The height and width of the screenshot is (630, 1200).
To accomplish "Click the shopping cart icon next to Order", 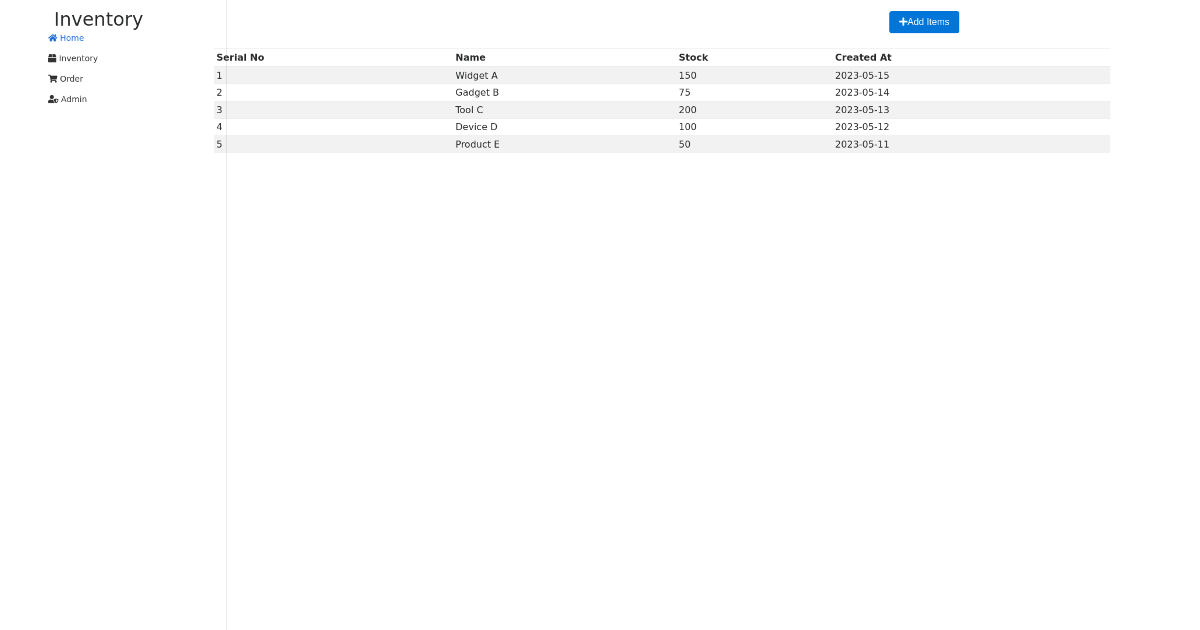I will click(x=52, y=78).
